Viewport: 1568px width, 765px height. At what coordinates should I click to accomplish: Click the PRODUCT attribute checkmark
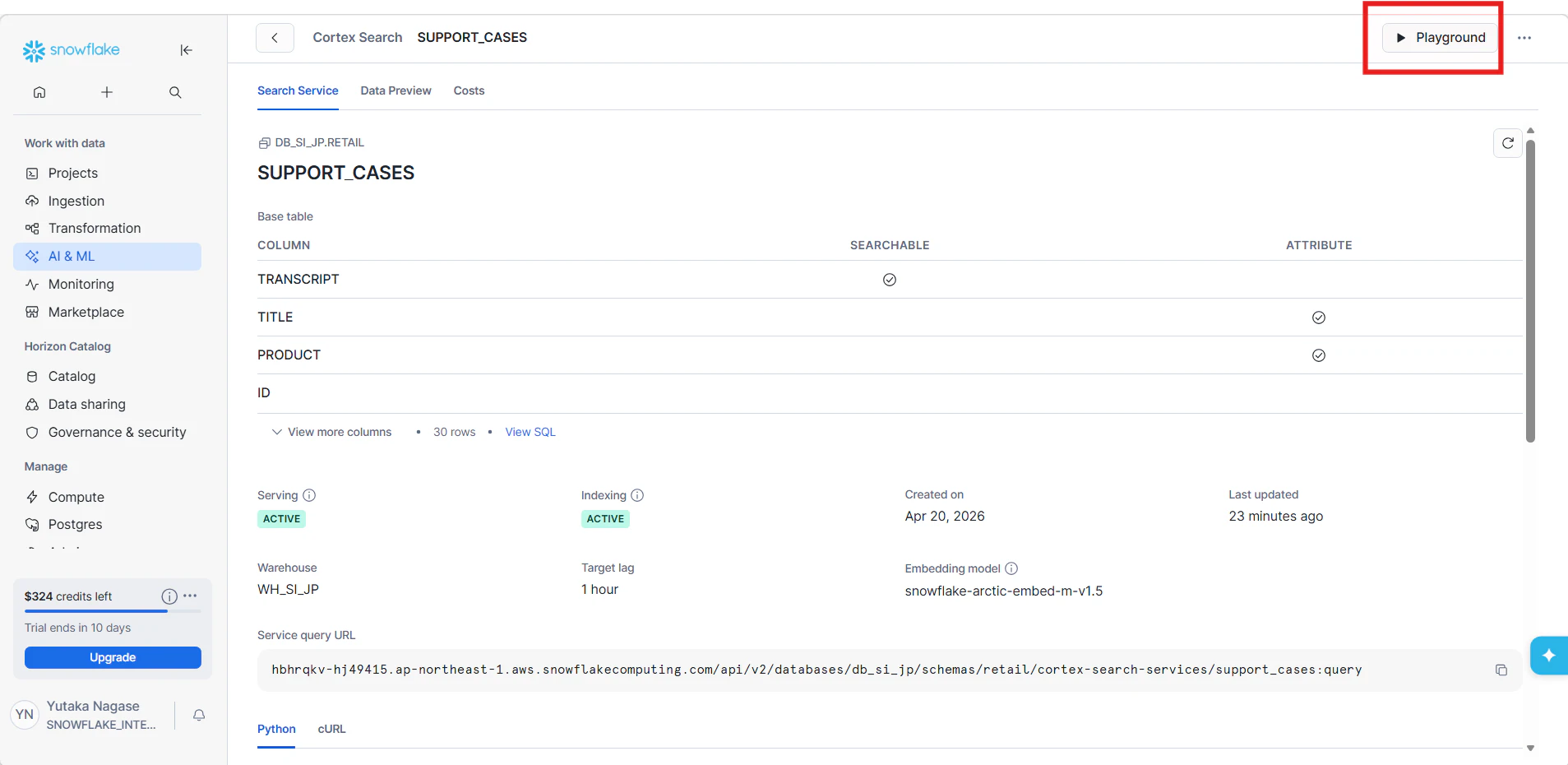pyautogui.click(x=1319, y=355)
